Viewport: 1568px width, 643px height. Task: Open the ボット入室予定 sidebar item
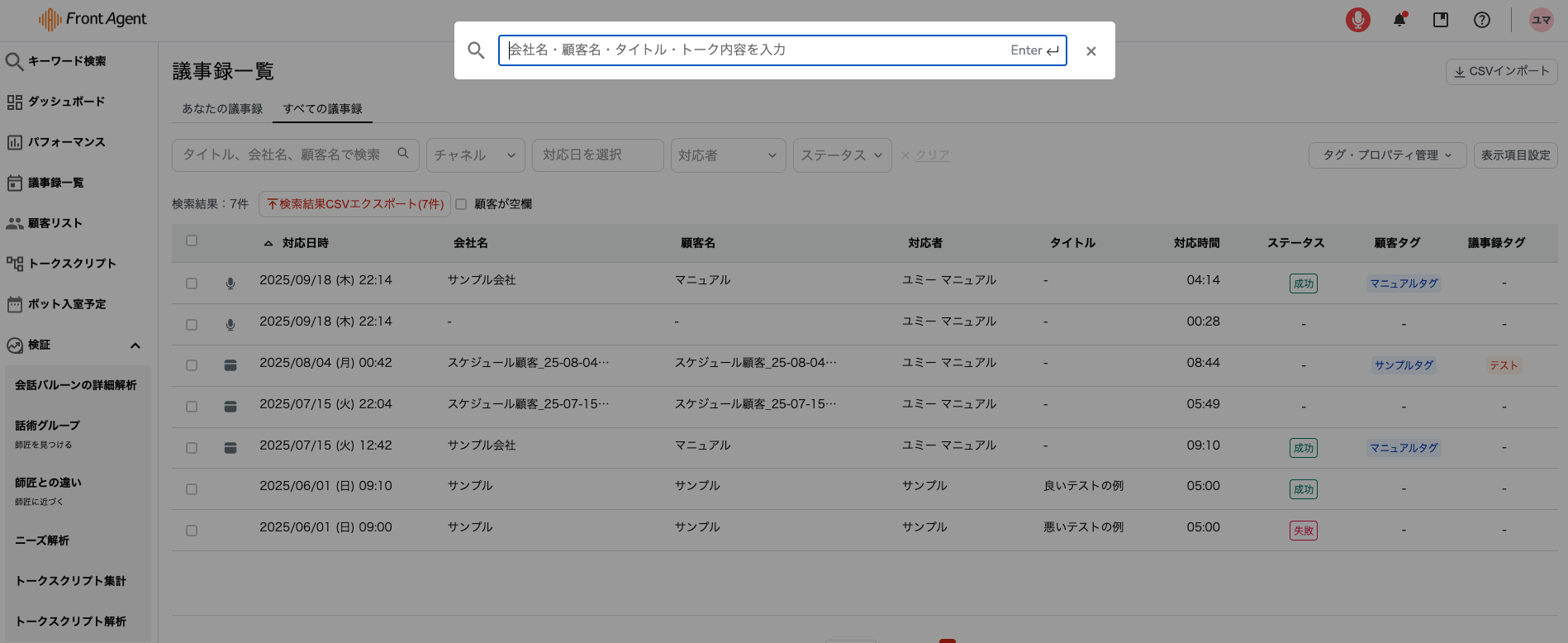pyautogui.click(x=66, y=304)
